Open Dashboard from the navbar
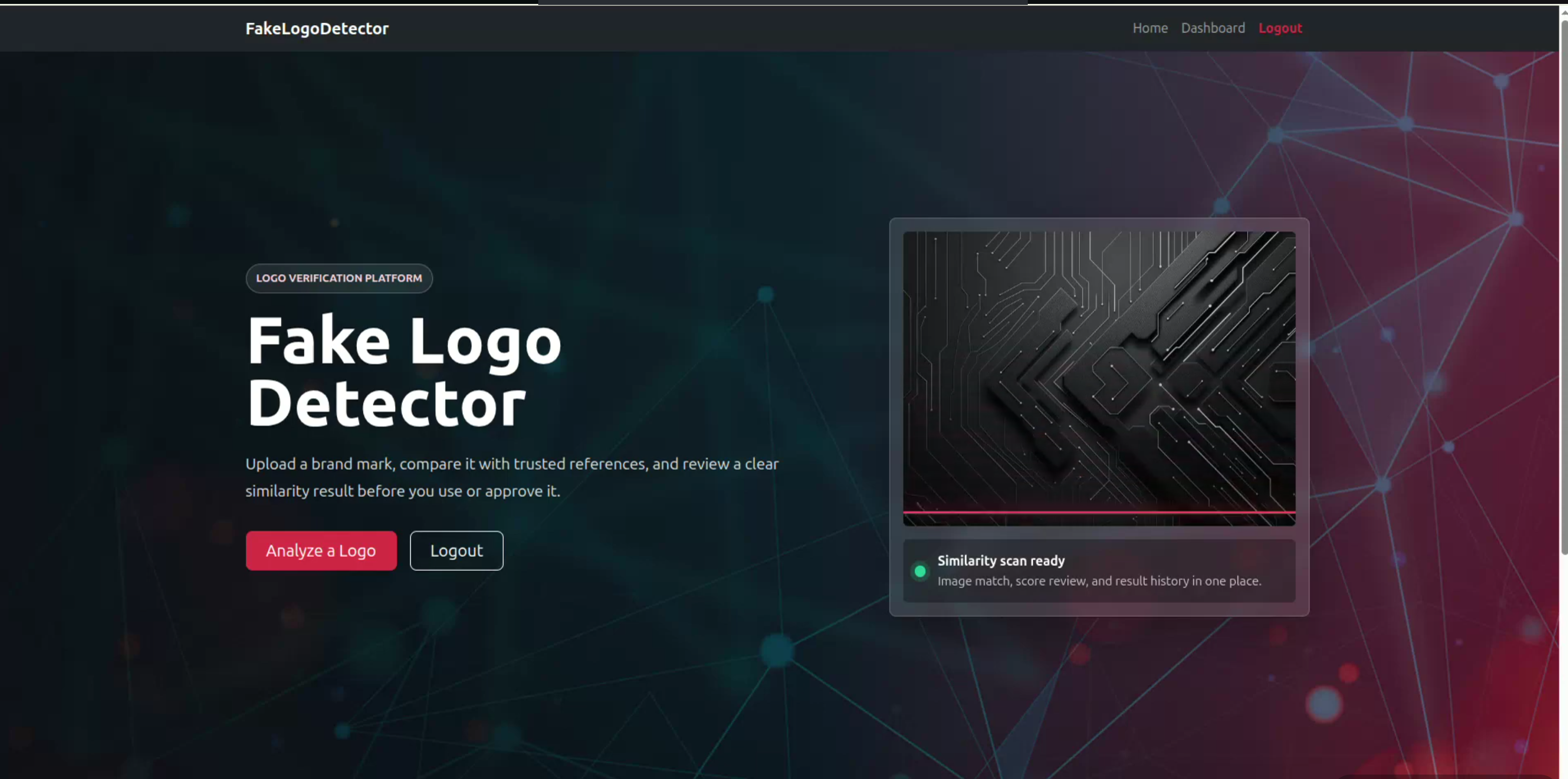The image size is (1568, 779). point(1212,28)
